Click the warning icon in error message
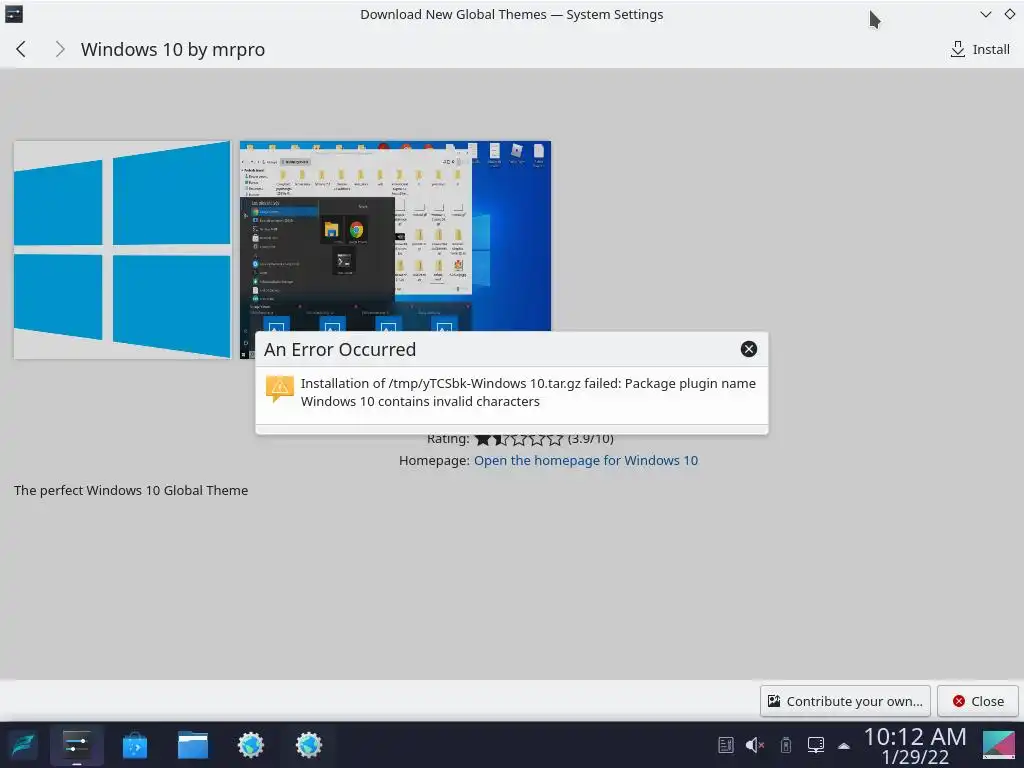The image size is (1024, 768). point(280,389)
